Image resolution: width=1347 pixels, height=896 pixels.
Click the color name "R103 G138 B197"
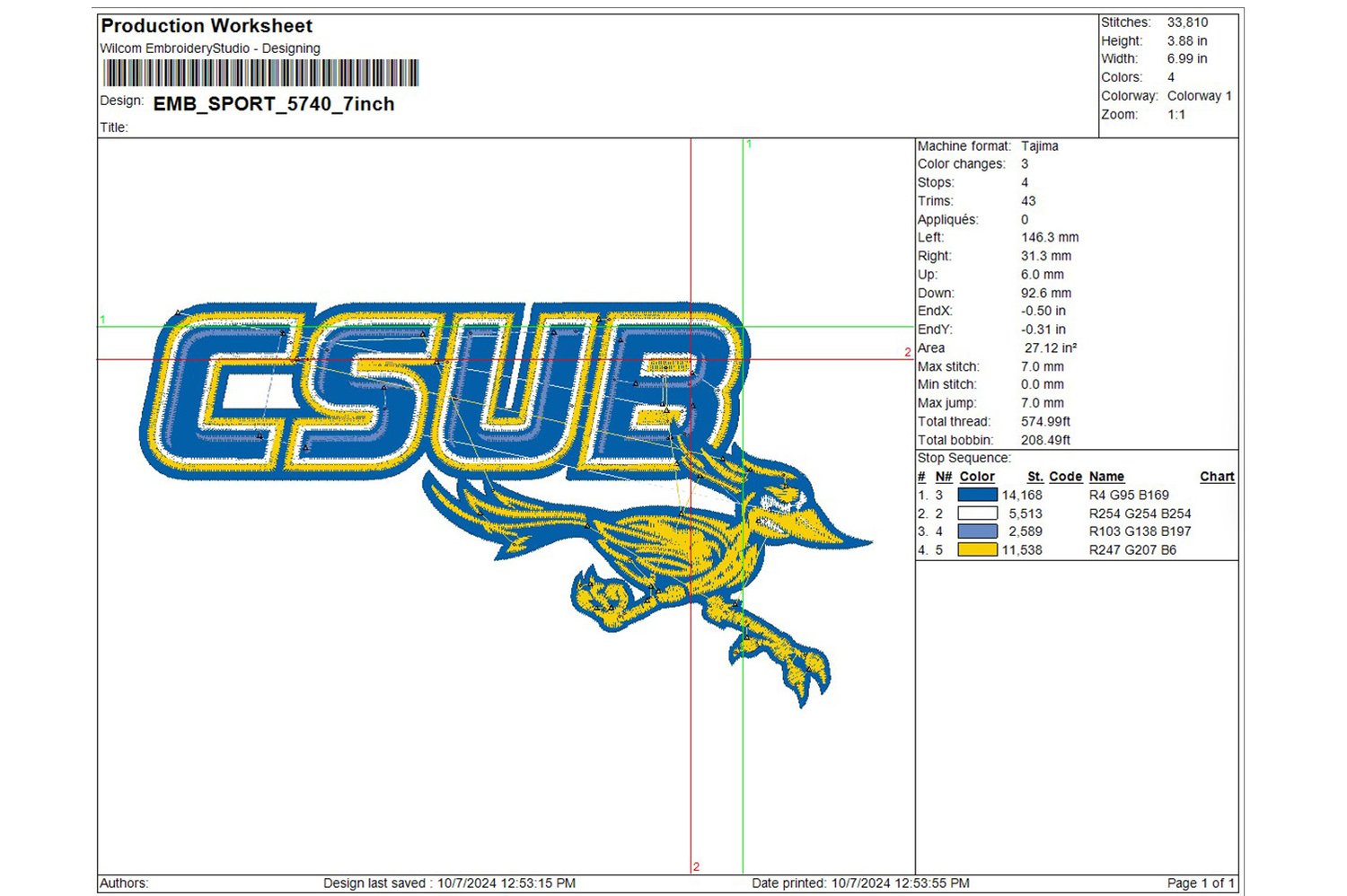click(x=1140, y=532)
